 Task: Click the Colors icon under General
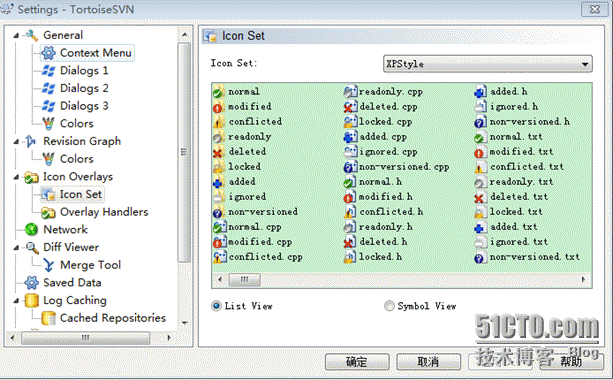[48, 124]
